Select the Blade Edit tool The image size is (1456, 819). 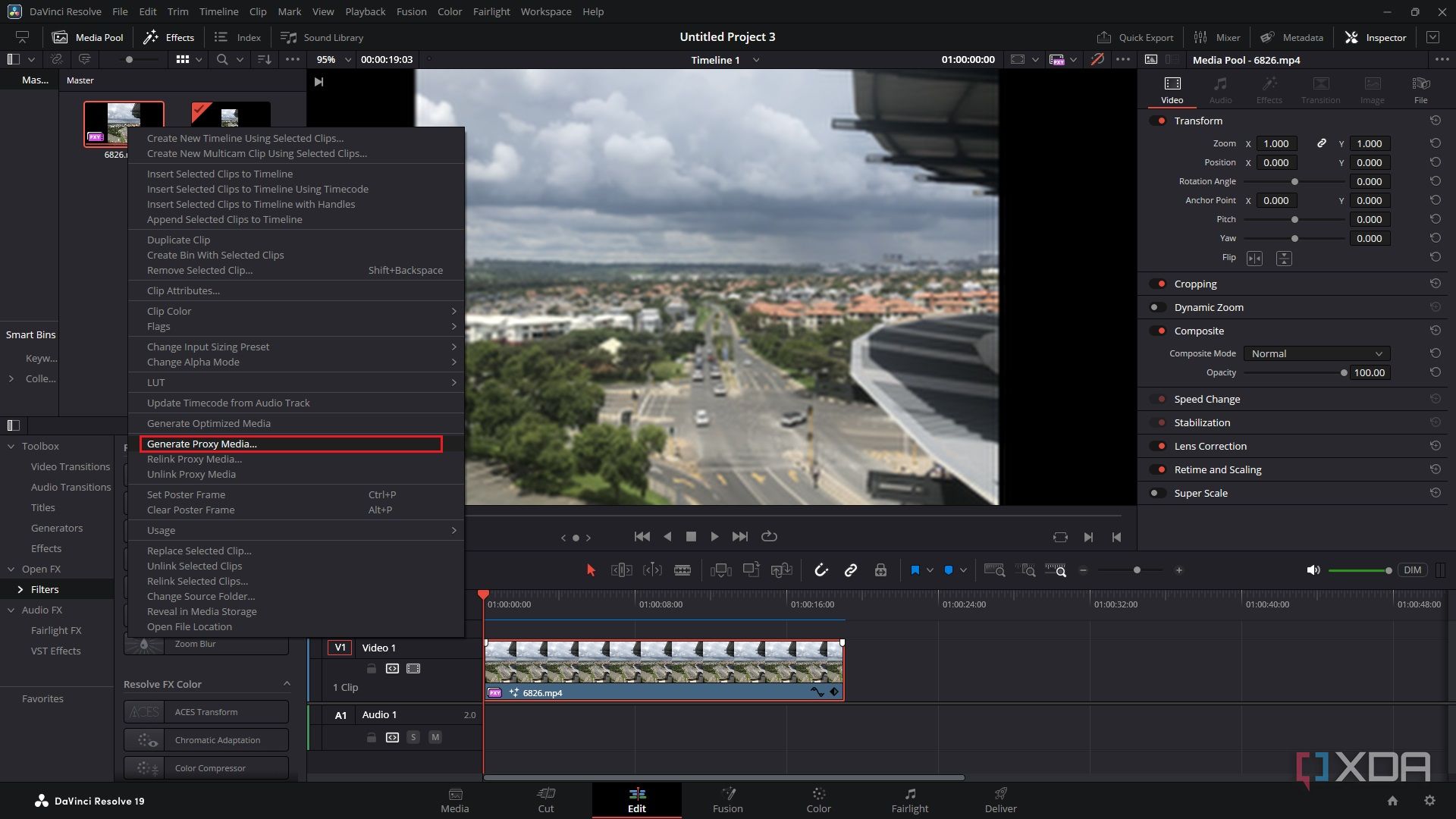coord(682,570)
